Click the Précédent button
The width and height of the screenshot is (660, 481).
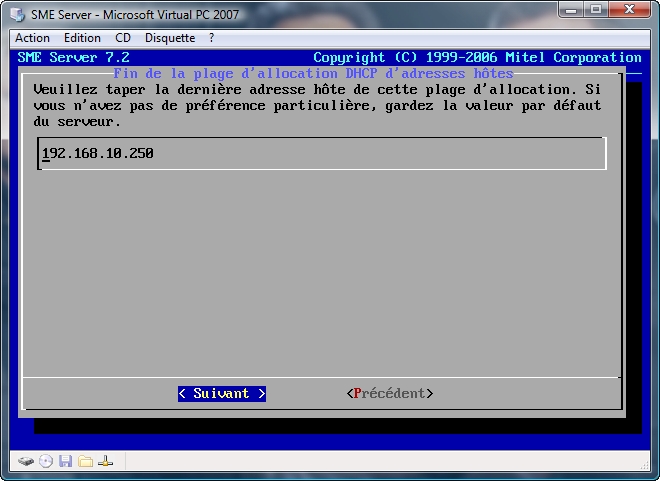(390, 393)
